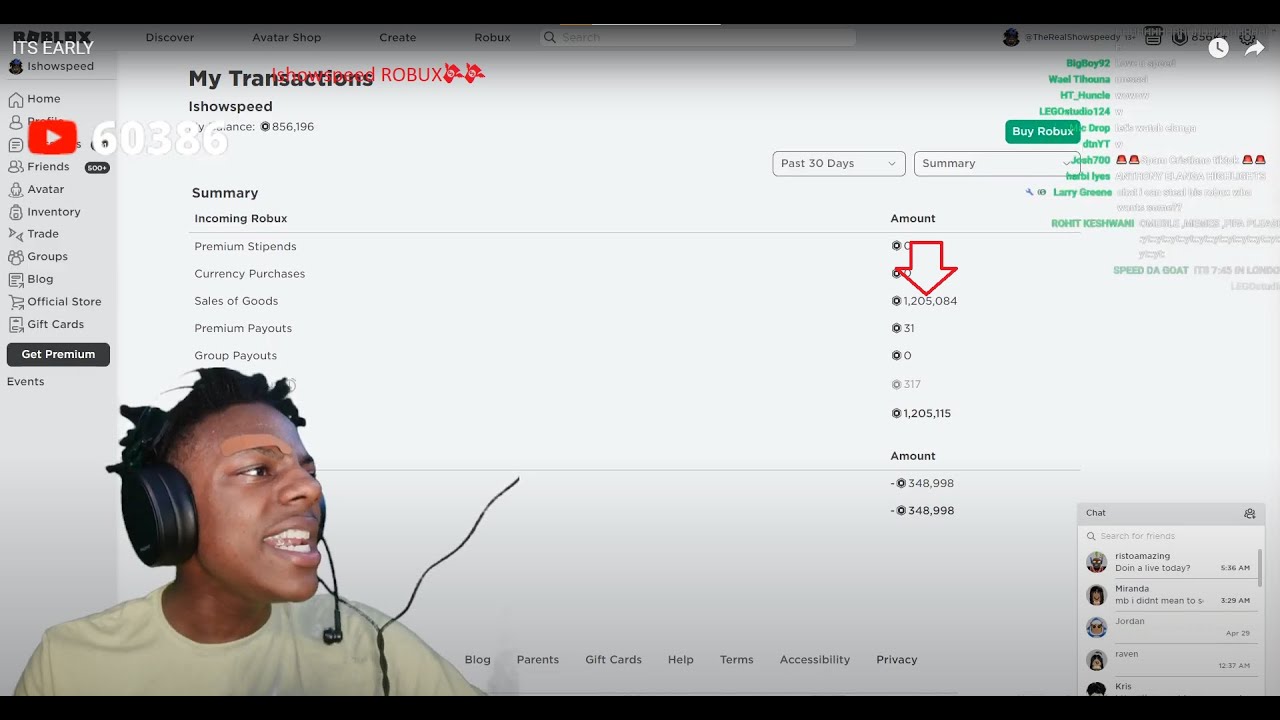Viewport: 1280px width, 720px height.
Task: Click the Search for friends field
Action: [x=1170, y=536]
